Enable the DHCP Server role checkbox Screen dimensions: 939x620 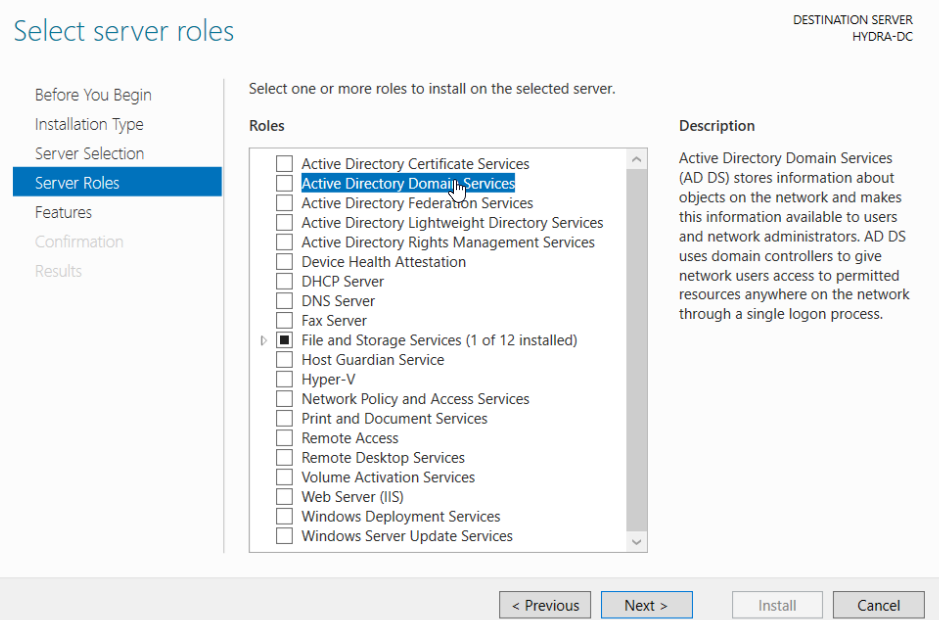click(284, 281)
